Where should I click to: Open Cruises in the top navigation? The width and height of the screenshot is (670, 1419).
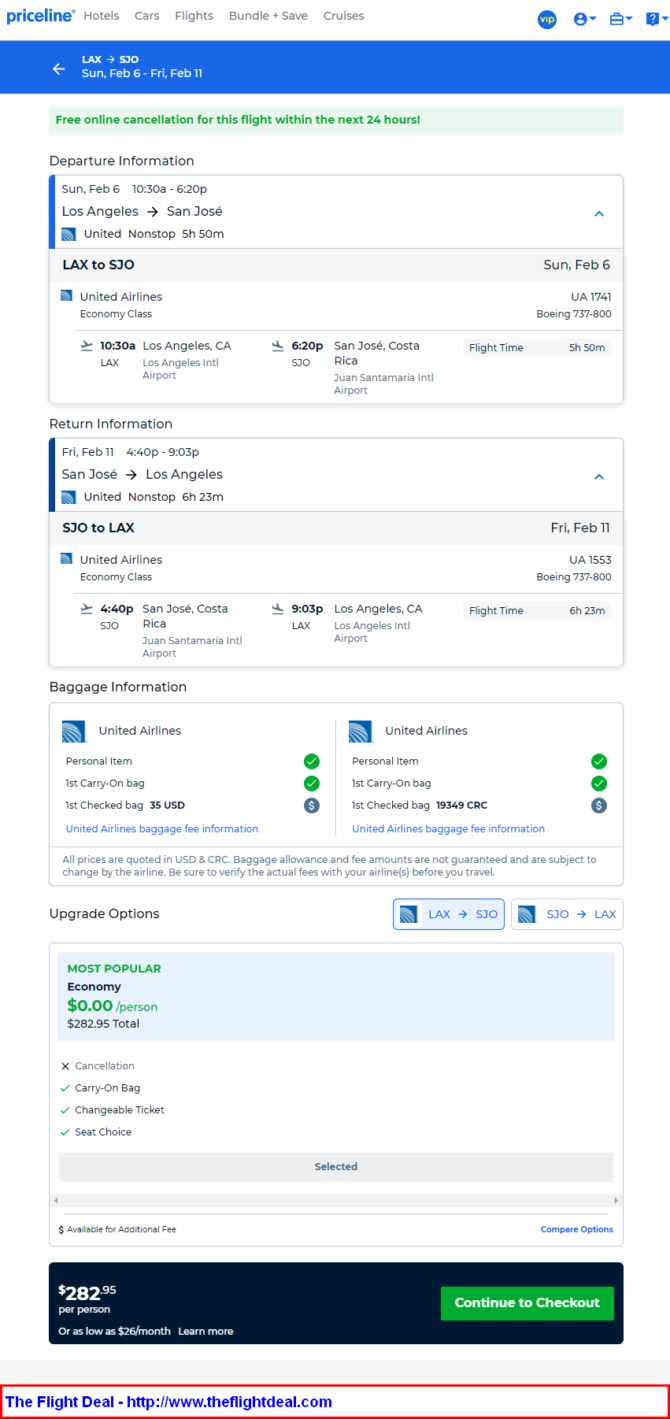click(x=344, y=16)
